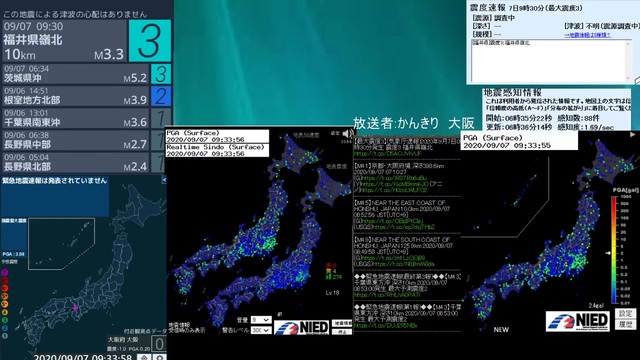Click the large intensity 3 tile for 福井県嶺北

tap(150, 41)
